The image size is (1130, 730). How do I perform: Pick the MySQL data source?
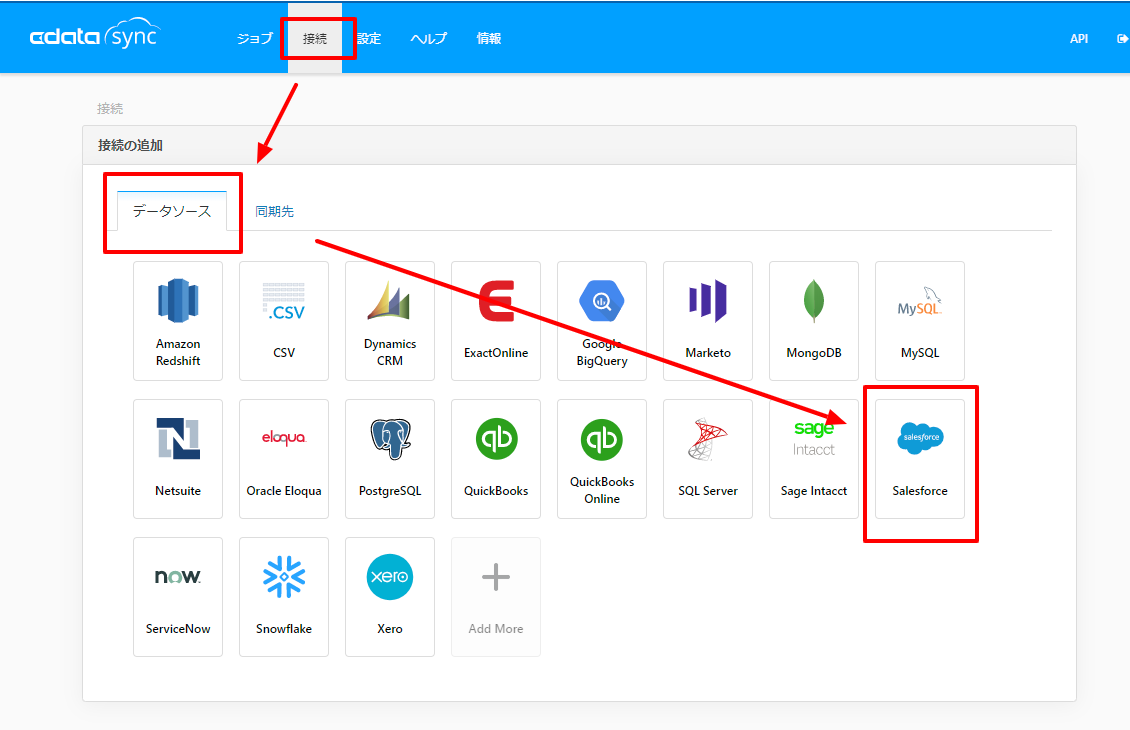(920, 321)
